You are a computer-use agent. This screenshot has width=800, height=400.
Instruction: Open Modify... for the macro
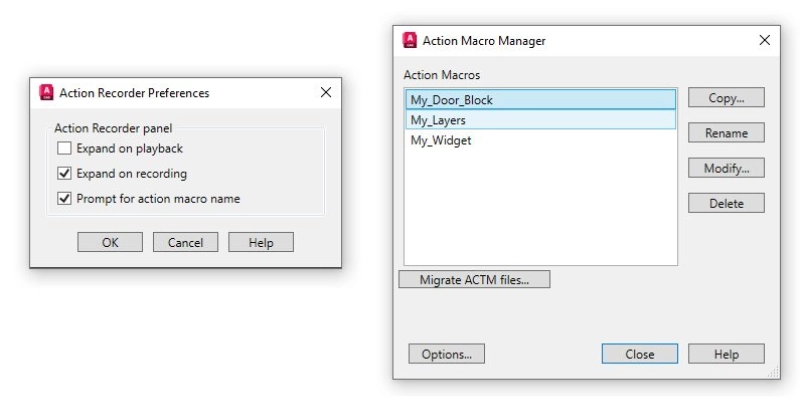click(727, 168)
